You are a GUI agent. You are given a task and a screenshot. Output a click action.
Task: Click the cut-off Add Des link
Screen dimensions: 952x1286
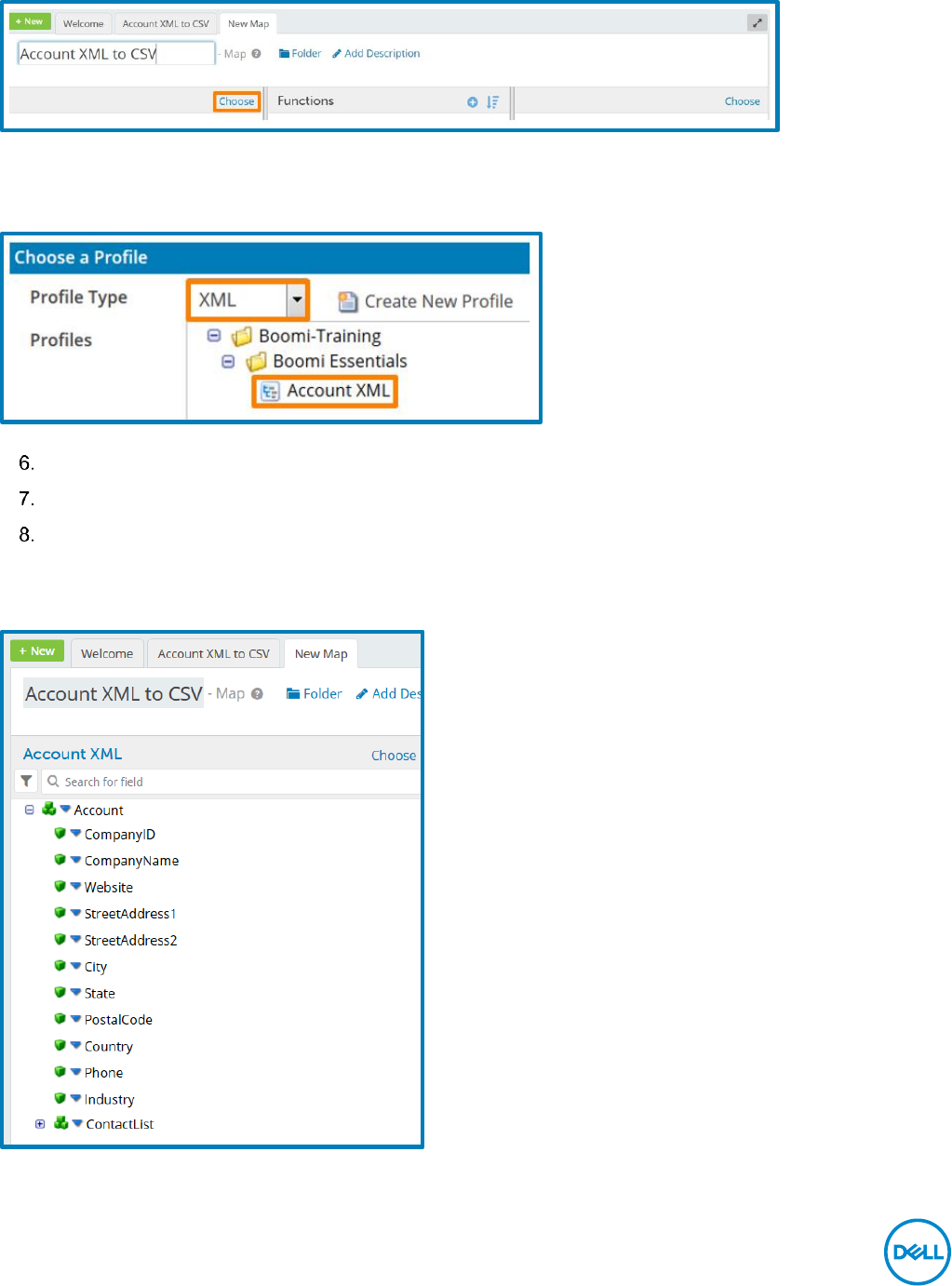pos(389,693)
